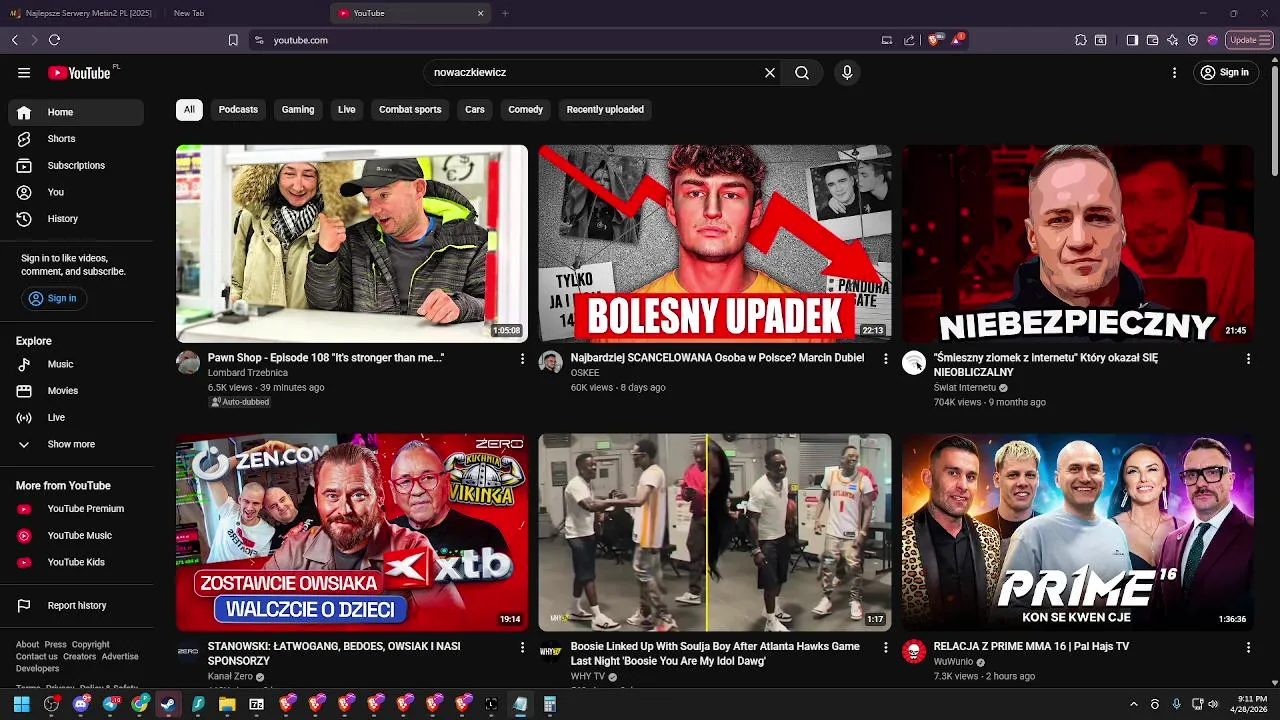Click the Advertise footer link
1280x720 pixels.
click(x=120, y=657)
